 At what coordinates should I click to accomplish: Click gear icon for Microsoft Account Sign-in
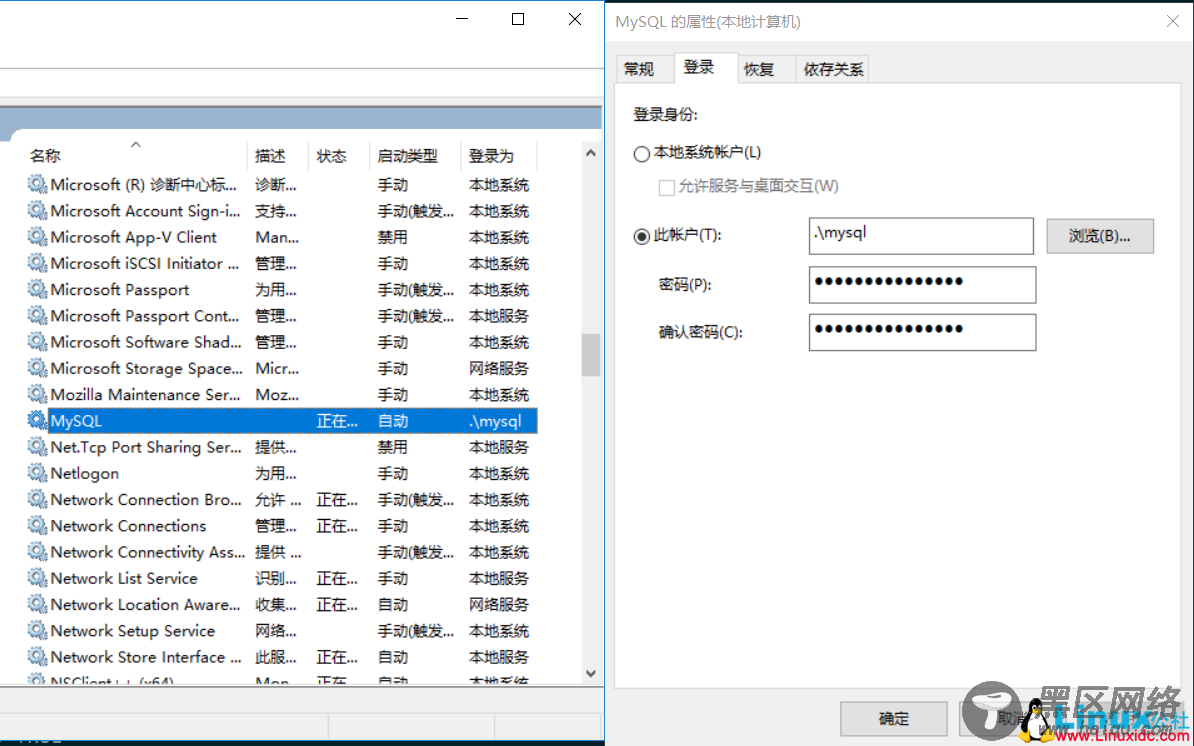pyautogui.click(x=37, y=210)
